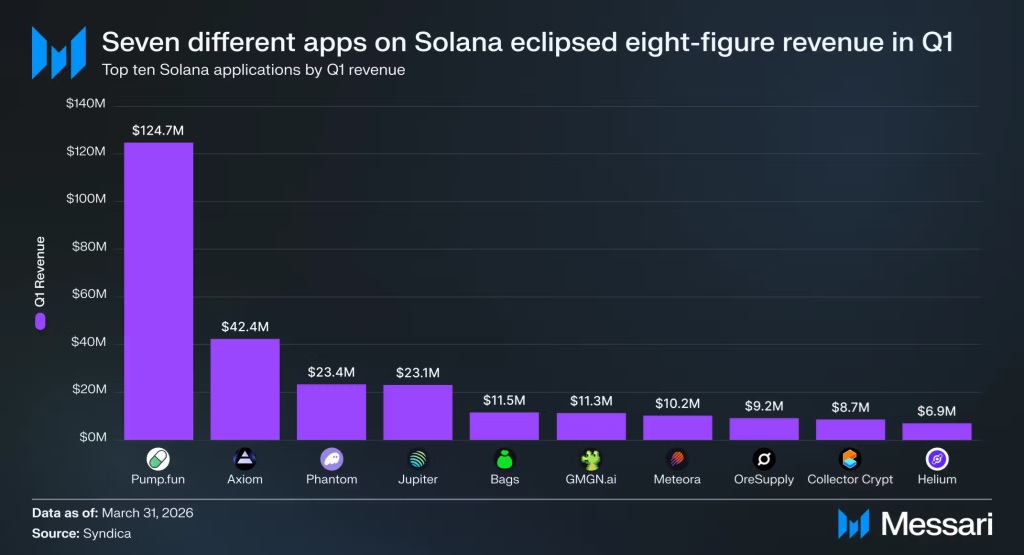The image size is (1024, 555).
Task: Select the chart title about Solana apps
Action: [x=527, y=42]
